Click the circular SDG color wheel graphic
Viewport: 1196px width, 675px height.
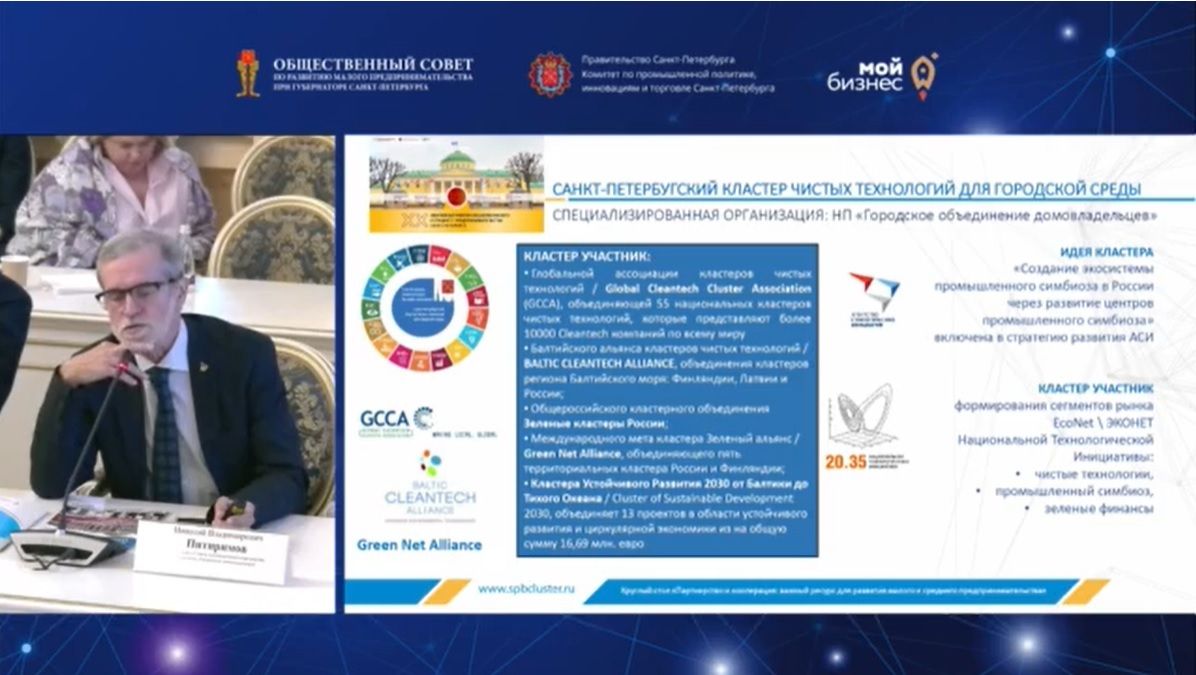click(425, 307)
